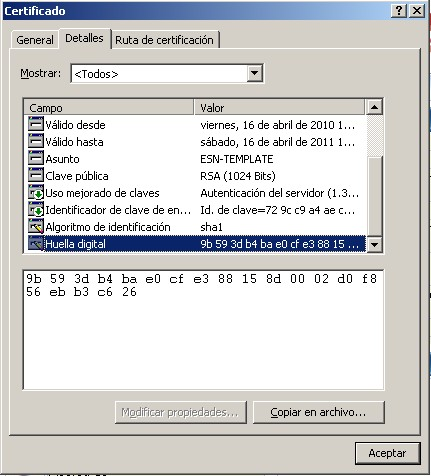The image size is (431, 476).
Task: Click the Aceptar button
Action: point(387,453)
